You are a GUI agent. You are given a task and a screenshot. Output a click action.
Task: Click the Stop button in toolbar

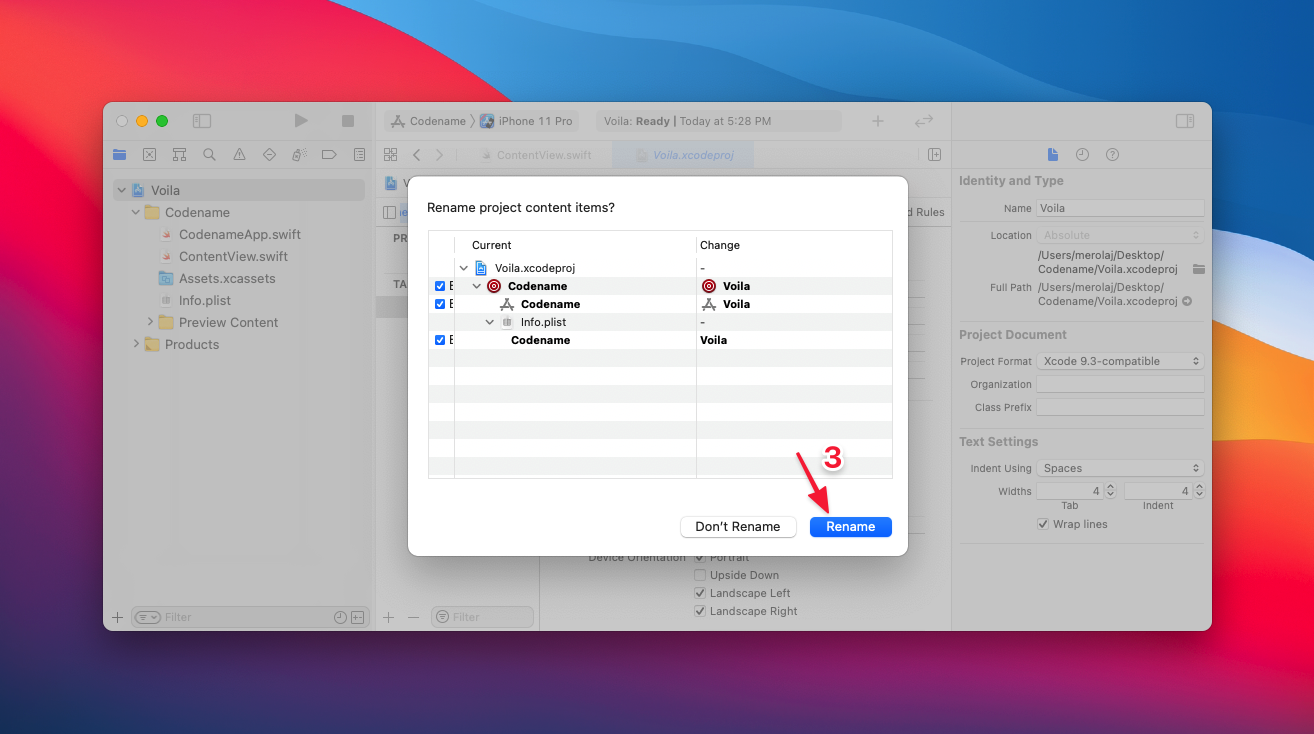pos(348,121)
